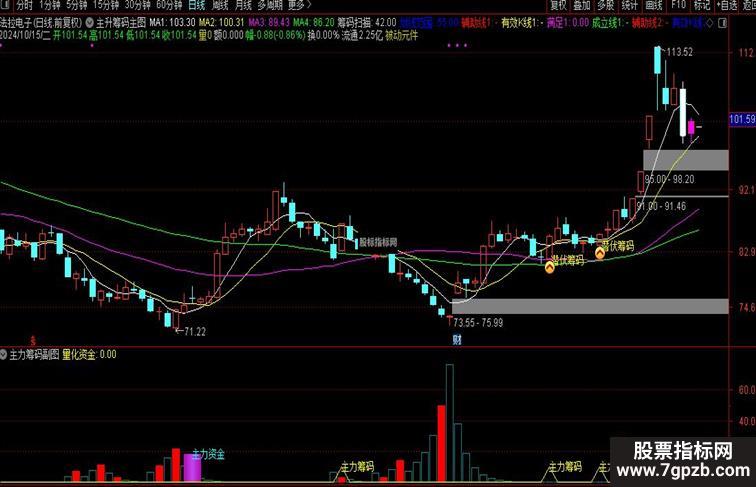Click the red $ marker at chart bottom
The width and height of the screenshot is (756, 487).
click(x=33, y=341)
